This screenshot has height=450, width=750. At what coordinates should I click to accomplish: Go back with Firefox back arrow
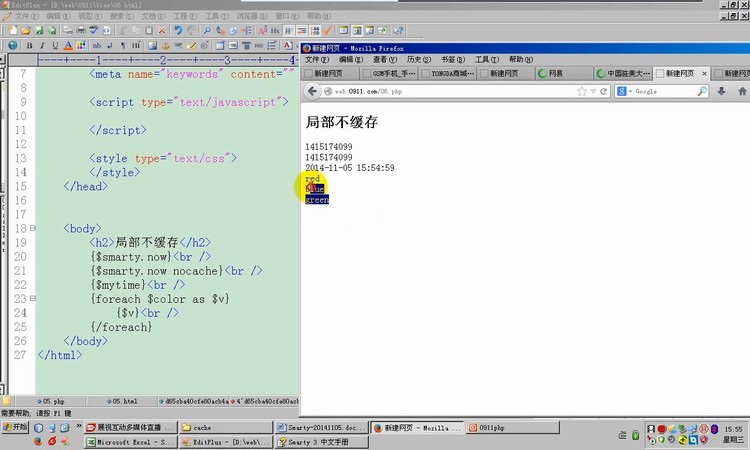click(x=312, y=91)
